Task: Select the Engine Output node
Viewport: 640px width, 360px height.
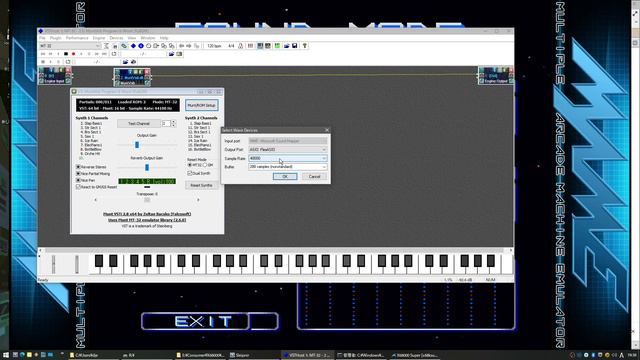Action: pyautogui.click(x=496, y=76)
